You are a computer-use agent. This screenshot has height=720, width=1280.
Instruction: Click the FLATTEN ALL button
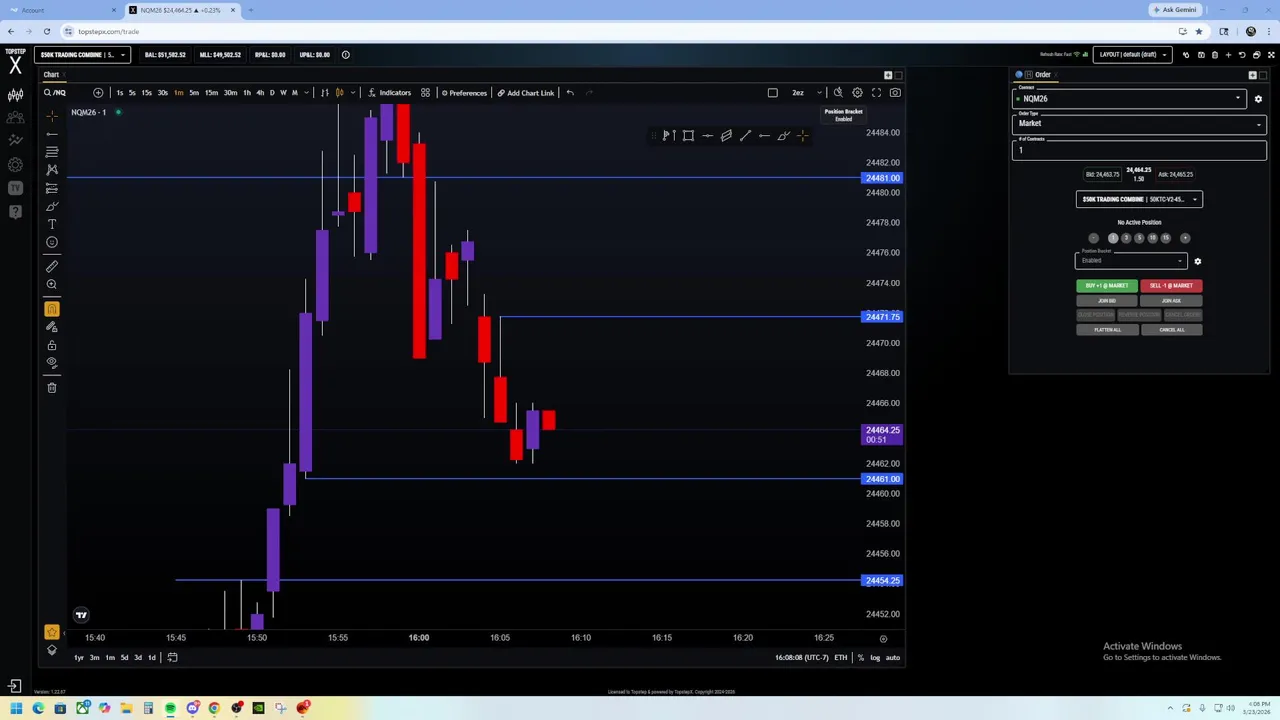click(x=1107, y=330)
